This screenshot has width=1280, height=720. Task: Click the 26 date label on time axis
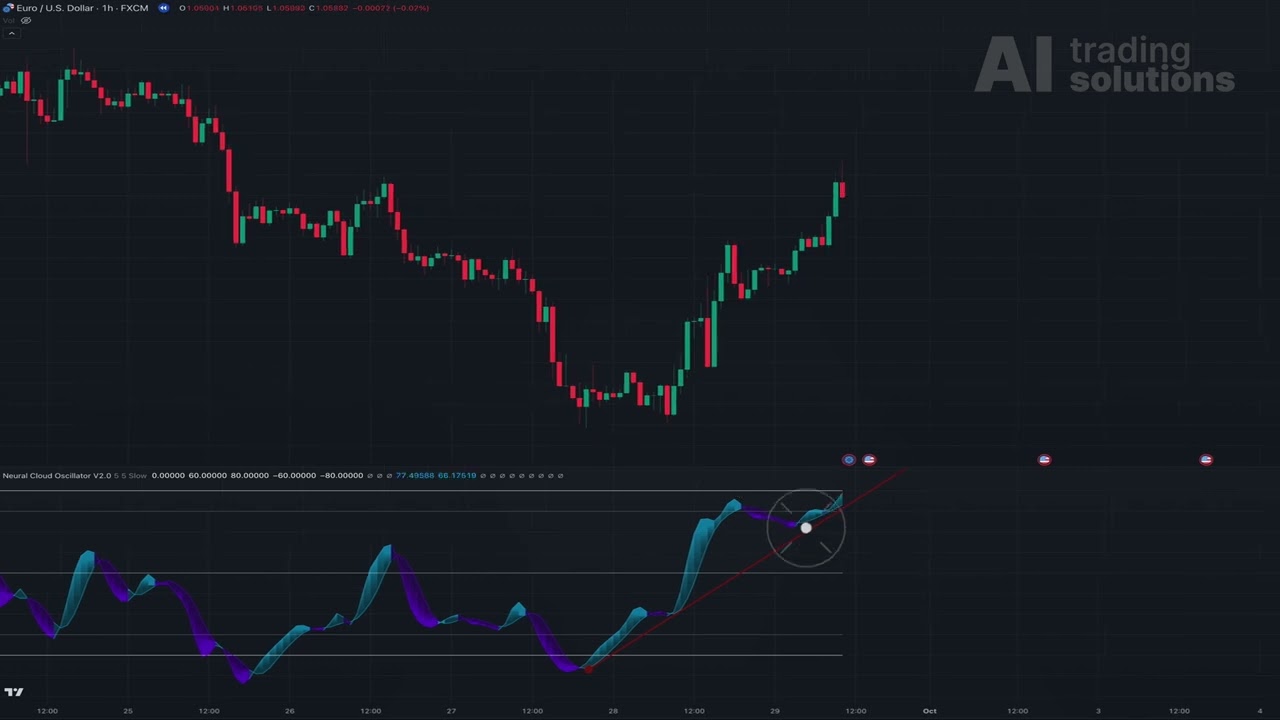pos(290,711)
